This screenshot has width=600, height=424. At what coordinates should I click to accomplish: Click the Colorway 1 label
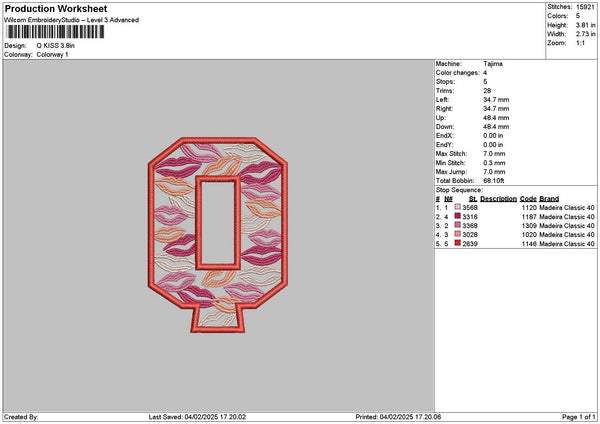click(52, 55)
